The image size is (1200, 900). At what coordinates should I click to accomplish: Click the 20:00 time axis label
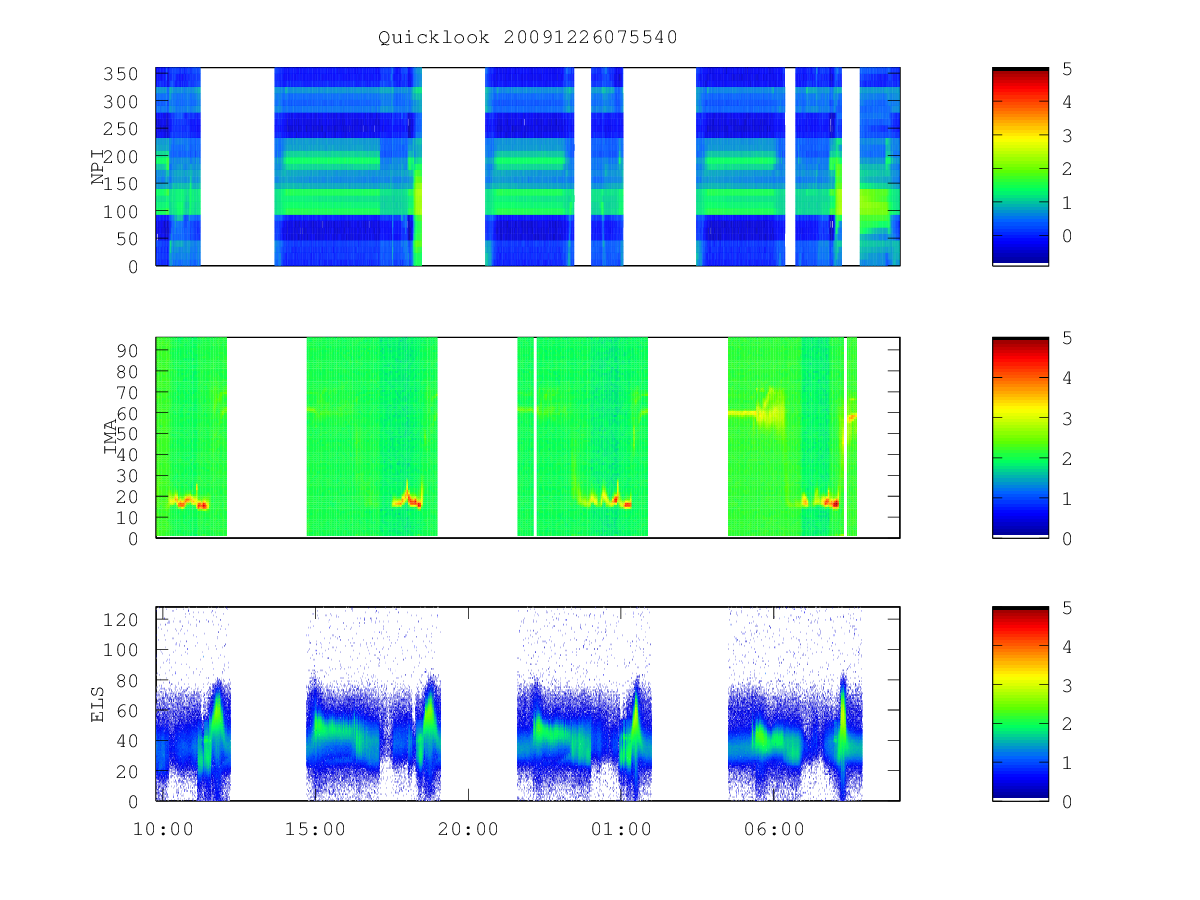[x=468, y=829]
